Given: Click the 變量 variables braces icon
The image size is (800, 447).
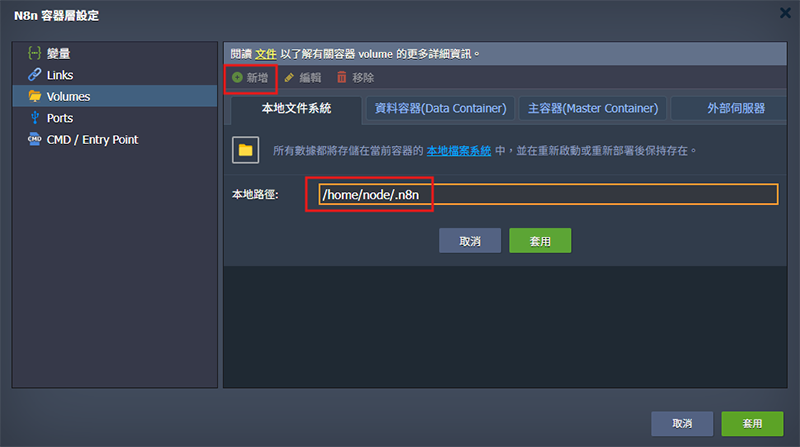Looking at the screenshot, I should click(34, 53).
